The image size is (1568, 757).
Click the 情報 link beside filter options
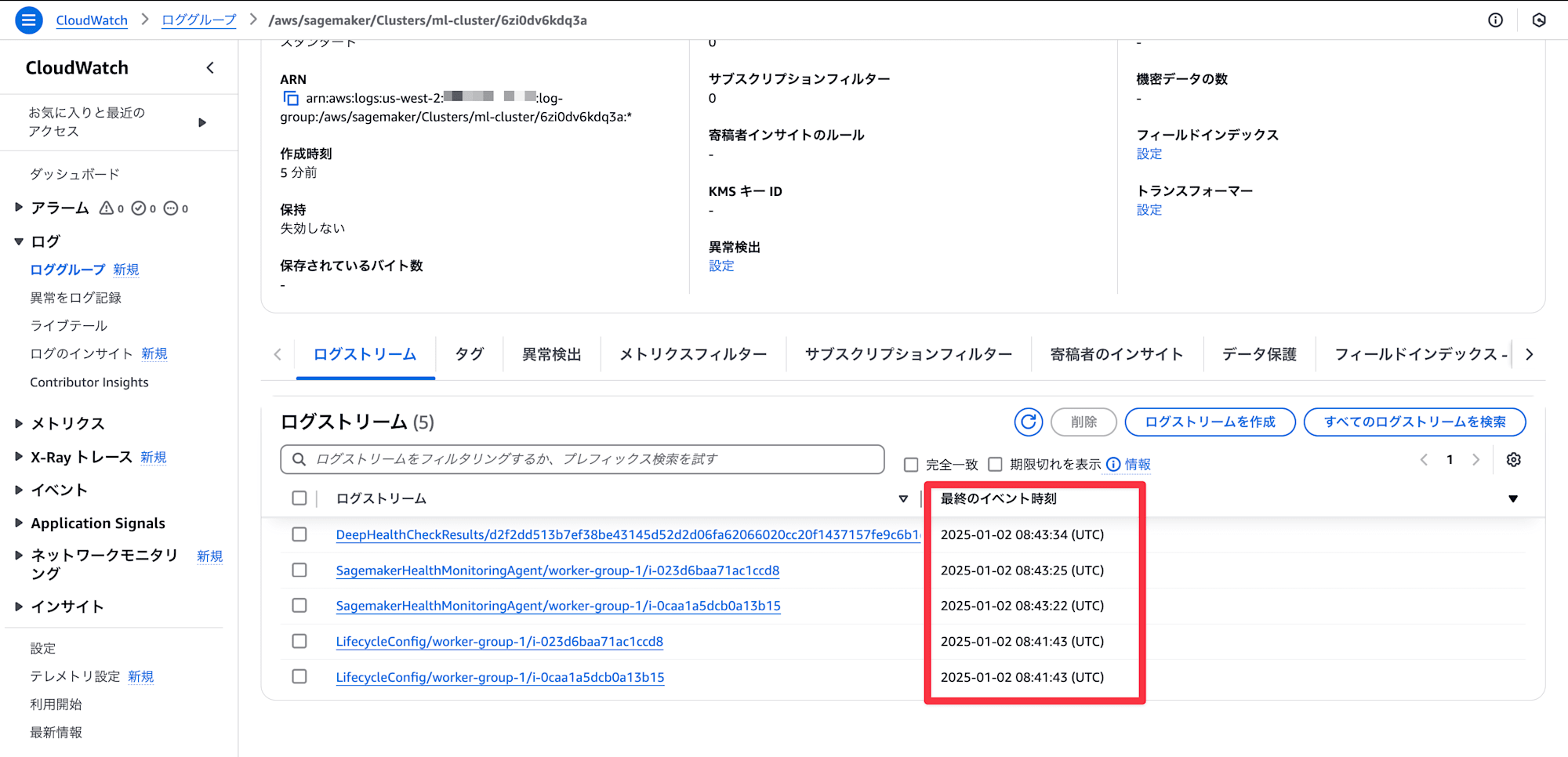pos(1138,465)
